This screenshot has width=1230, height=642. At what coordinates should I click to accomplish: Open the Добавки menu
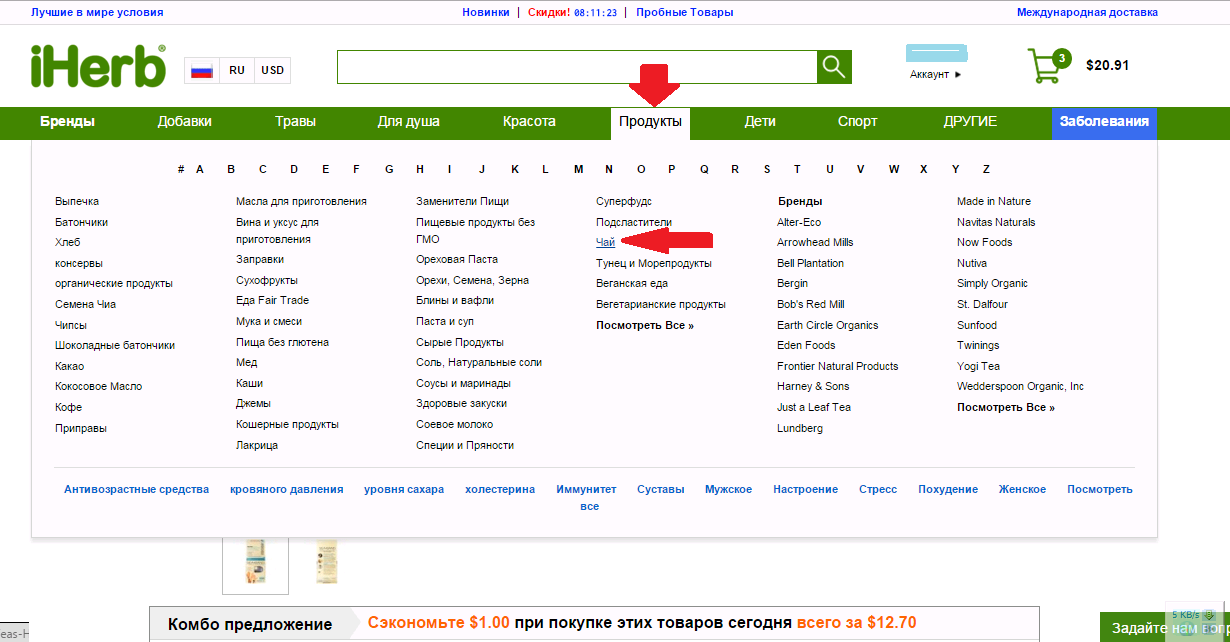(x=185, y=121)
